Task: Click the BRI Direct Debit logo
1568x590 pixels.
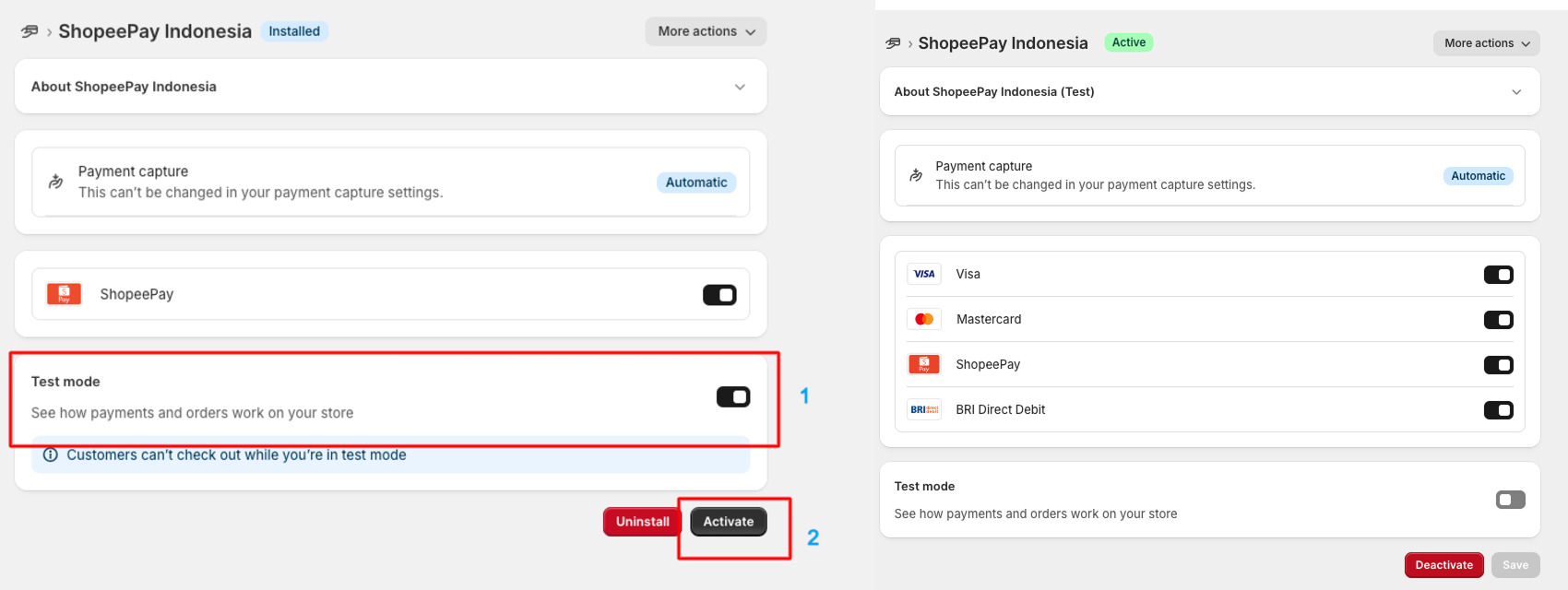Action: (x=924, y=409)
